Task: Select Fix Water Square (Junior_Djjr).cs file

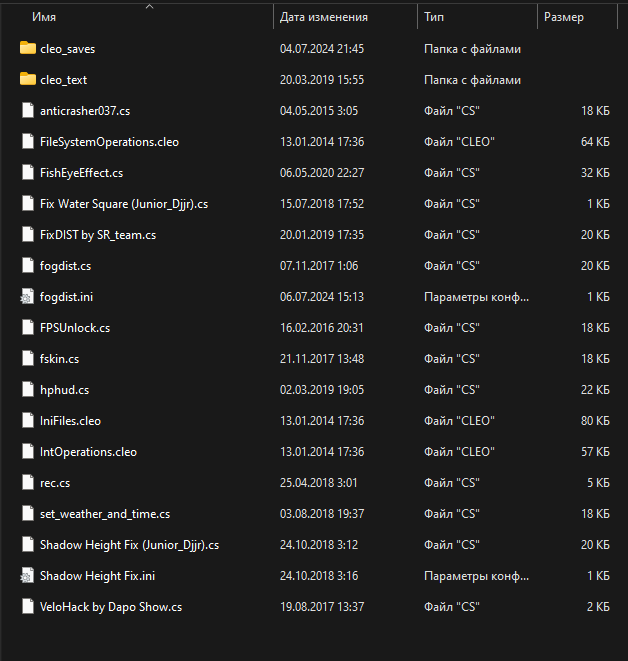Action: pyautogui.click(x=124, y=204)
